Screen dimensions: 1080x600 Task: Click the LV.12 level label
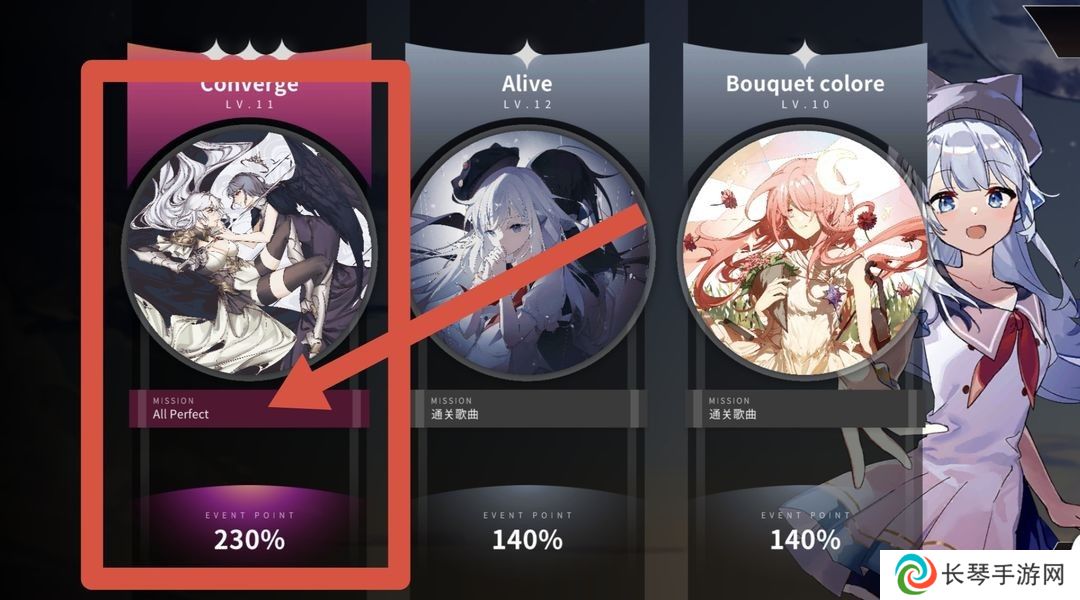coord(528,105)
